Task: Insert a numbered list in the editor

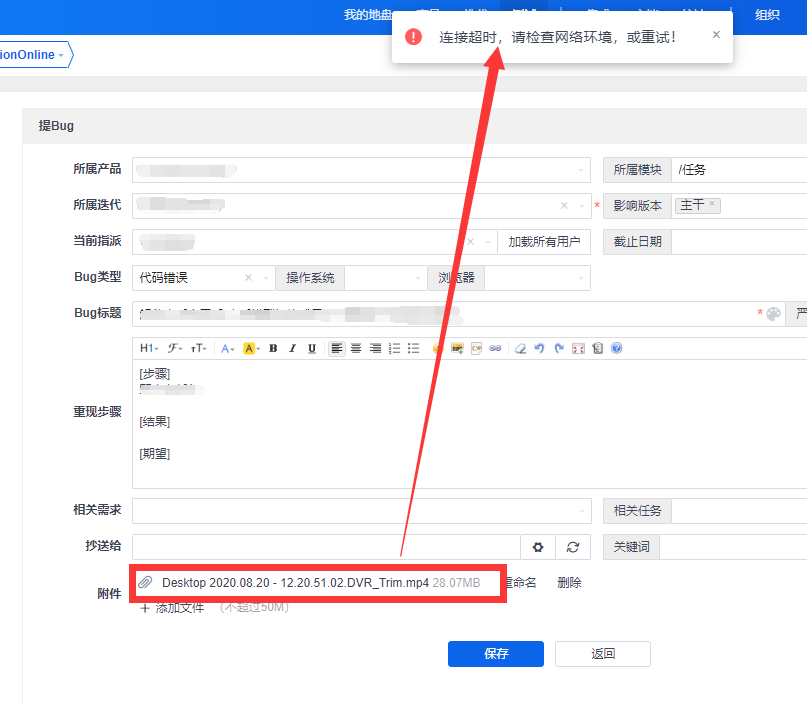Action: (394, 348)
